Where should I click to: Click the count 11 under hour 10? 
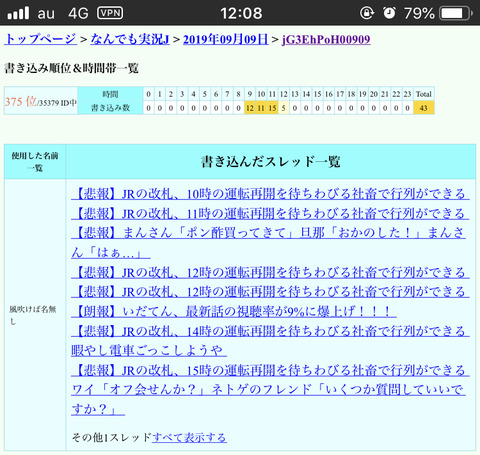click(x=261, y=108)
